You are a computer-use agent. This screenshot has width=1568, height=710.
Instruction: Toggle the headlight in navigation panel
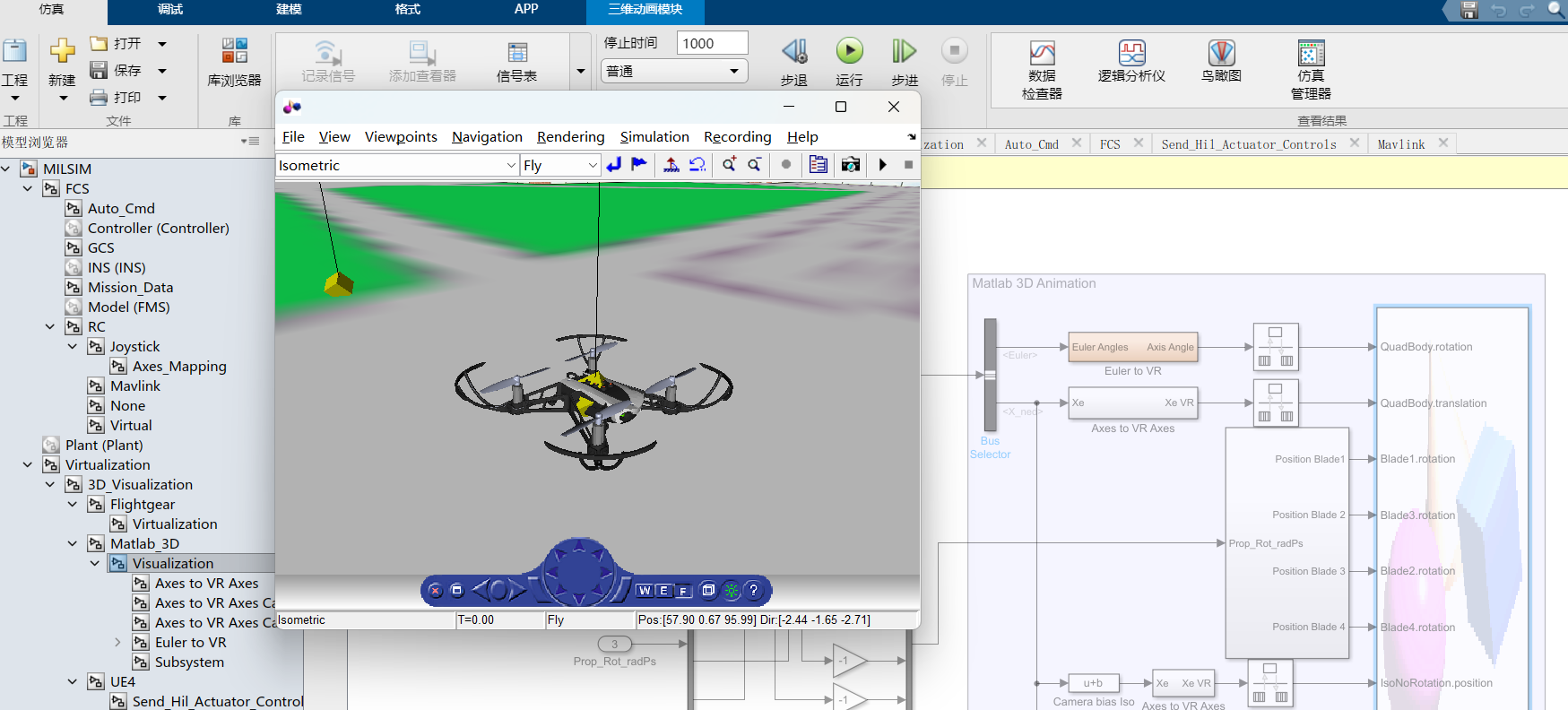732,590
